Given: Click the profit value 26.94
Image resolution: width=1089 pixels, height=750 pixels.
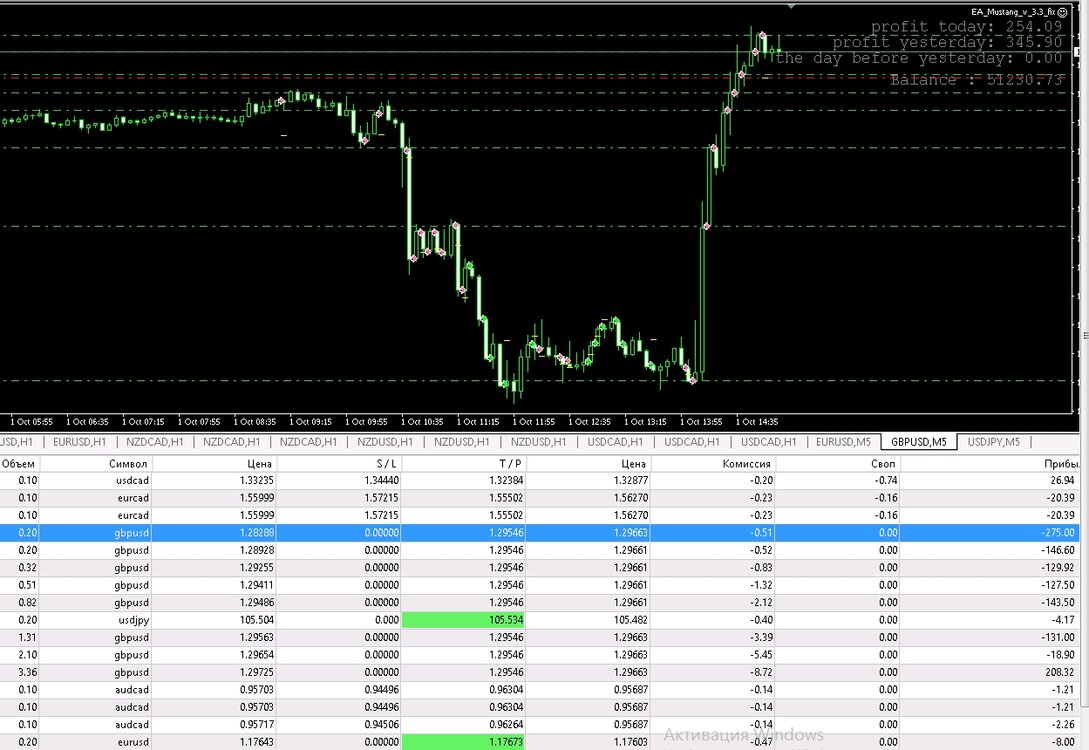Looking at the screenshot, I should 1063,481.
